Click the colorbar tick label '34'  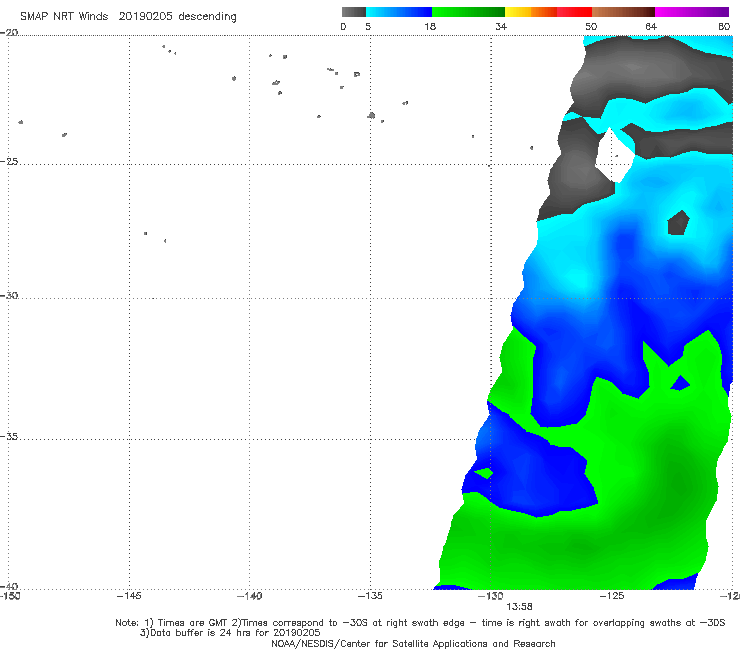[x=501, y=26]
